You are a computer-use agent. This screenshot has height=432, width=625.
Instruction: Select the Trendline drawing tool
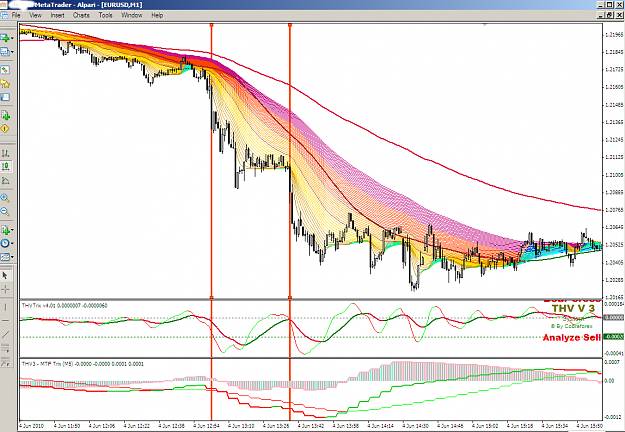(5, 334)
